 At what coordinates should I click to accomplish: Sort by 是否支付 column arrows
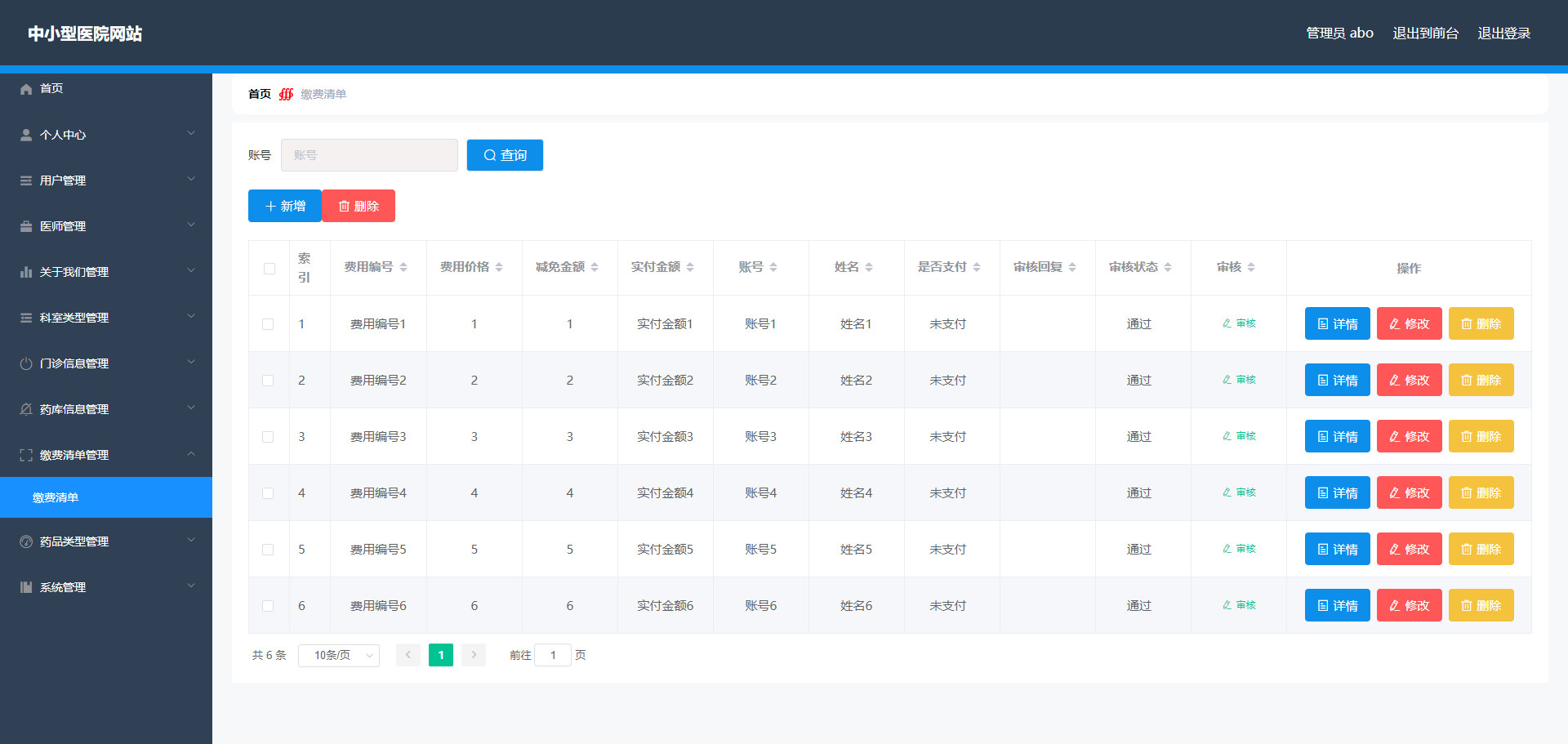click(977, 267)
